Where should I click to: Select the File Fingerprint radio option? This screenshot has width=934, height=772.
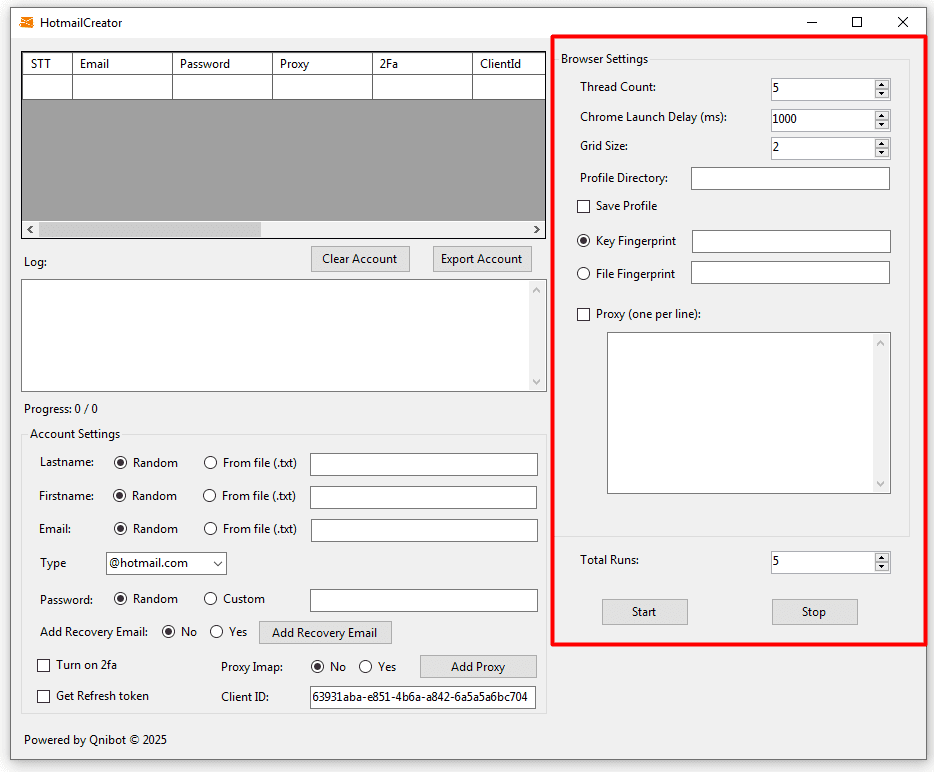pos(584,273)
